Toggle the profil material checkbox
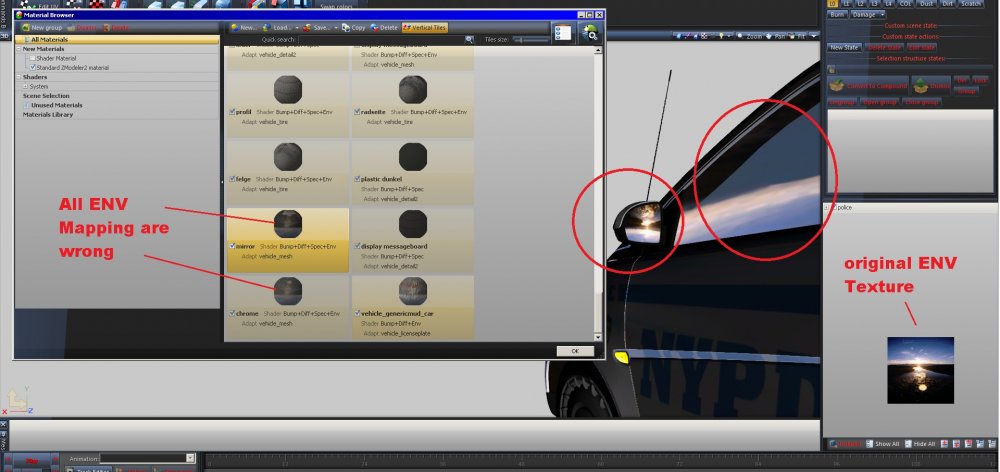 pyautogui.click(x=232, y=112)
